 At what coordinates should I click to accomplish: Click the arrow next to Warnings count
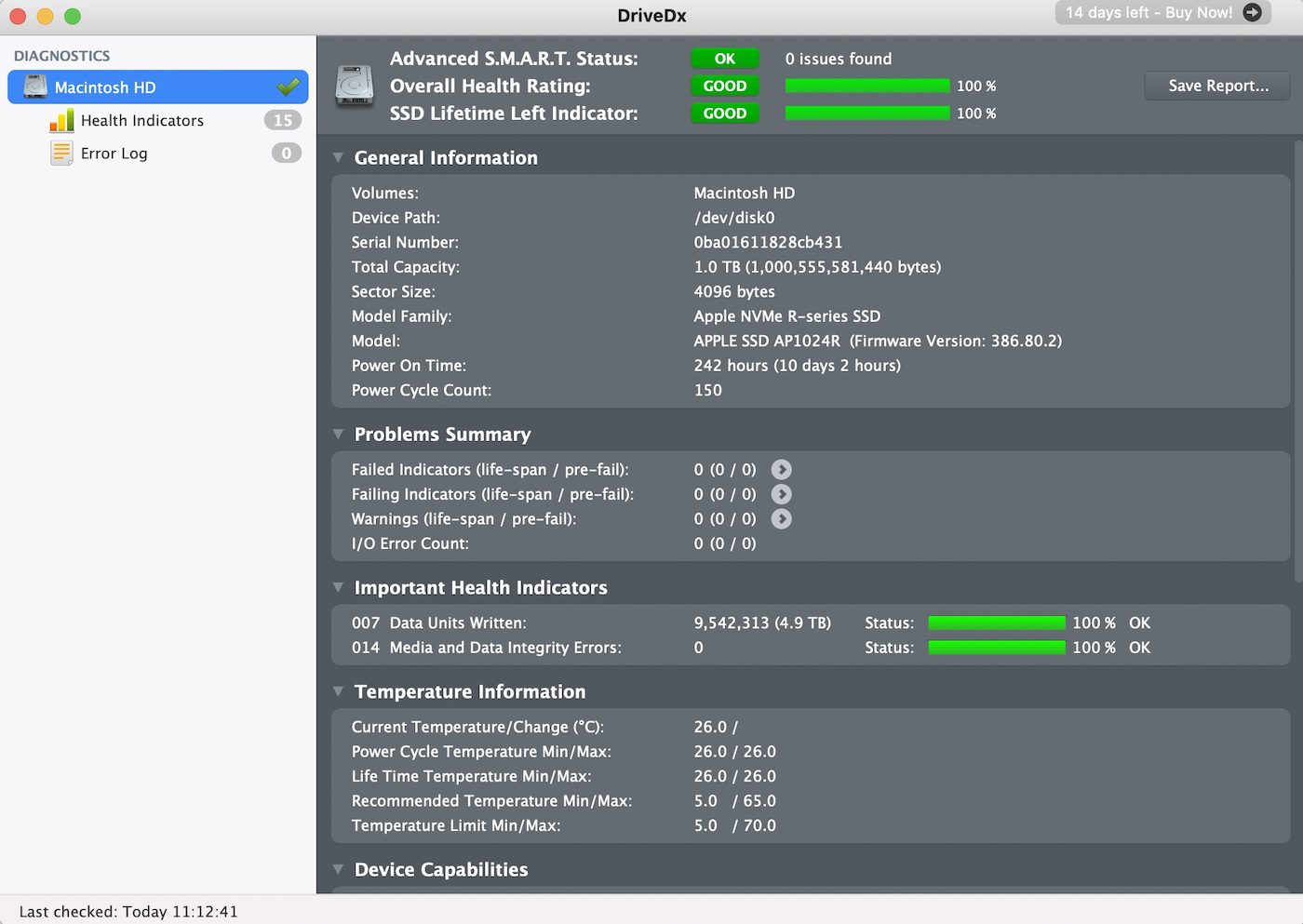click(782, 519)
